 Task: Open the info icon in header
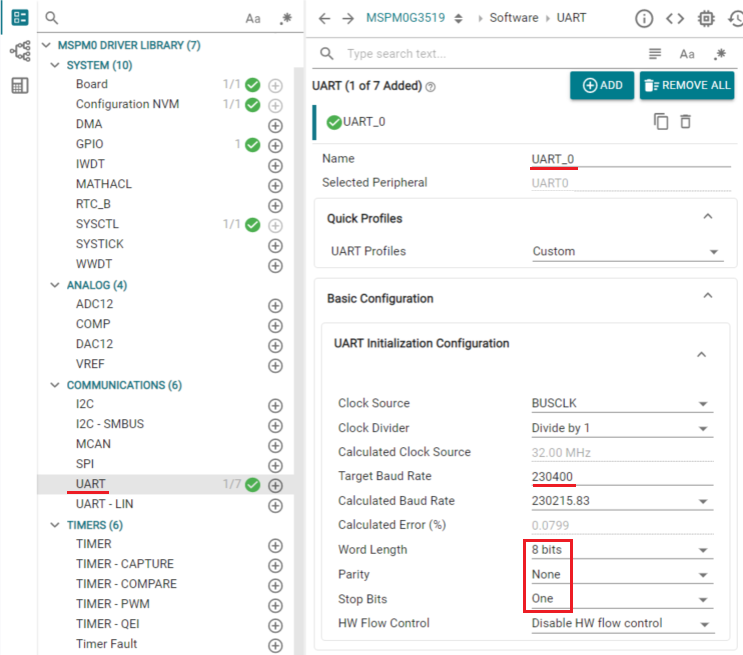[644, 18]
